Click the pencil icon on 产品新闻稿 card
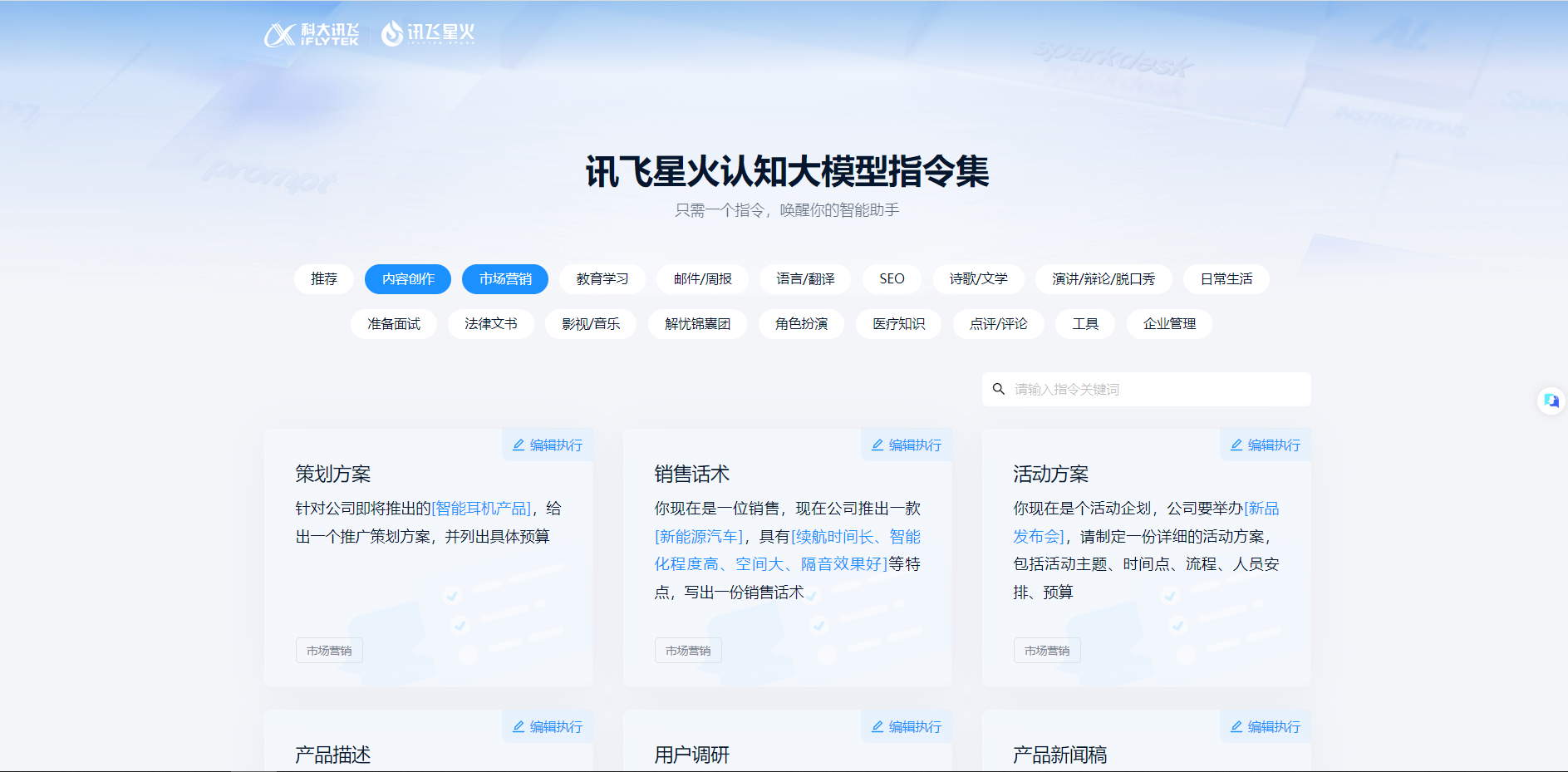The height and width of the screenshot is (772, 1568). (x=1236, y=727)
